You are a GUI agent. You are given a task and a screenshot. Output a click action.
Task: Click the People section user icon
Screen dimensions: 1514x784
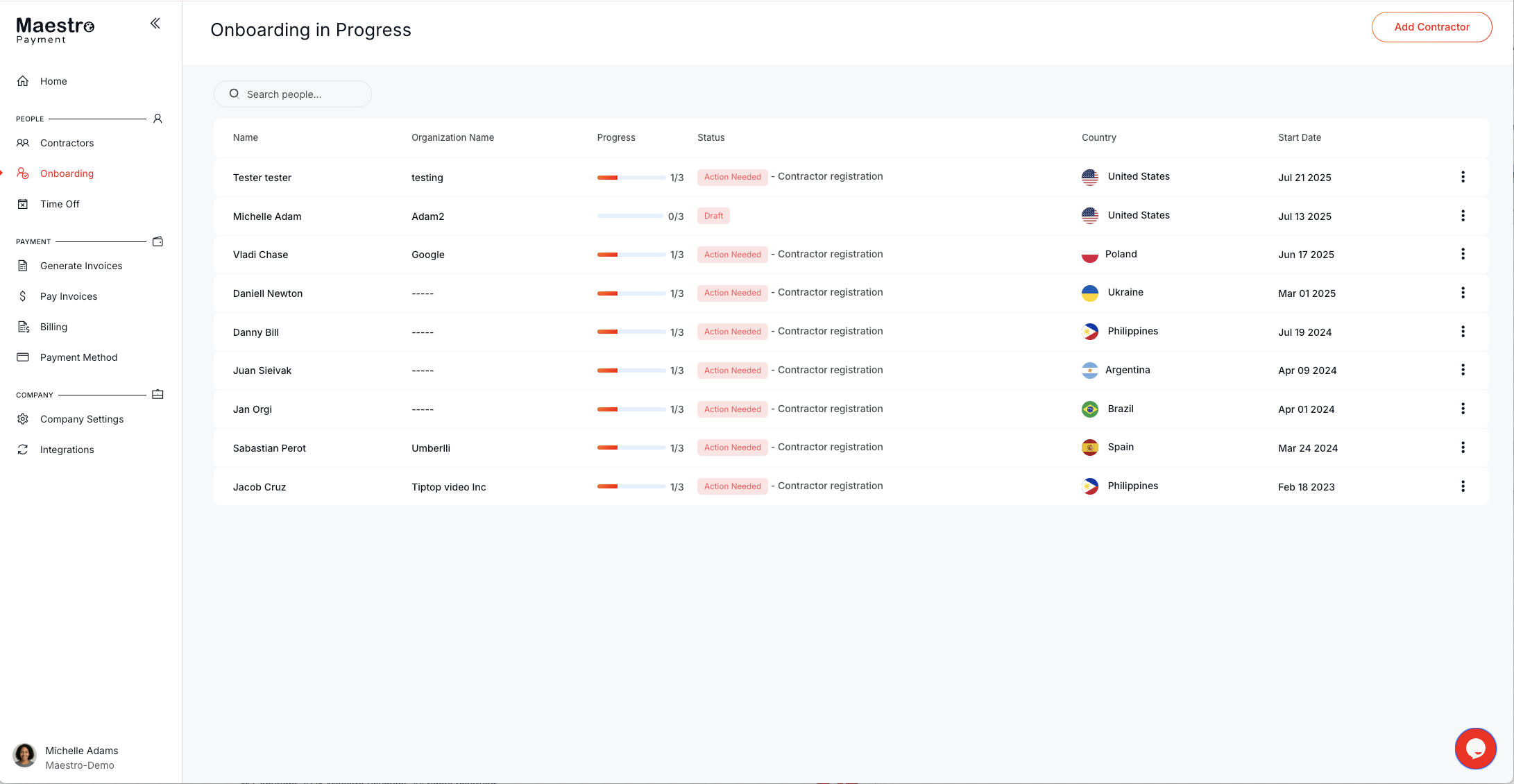coord(158,119)
